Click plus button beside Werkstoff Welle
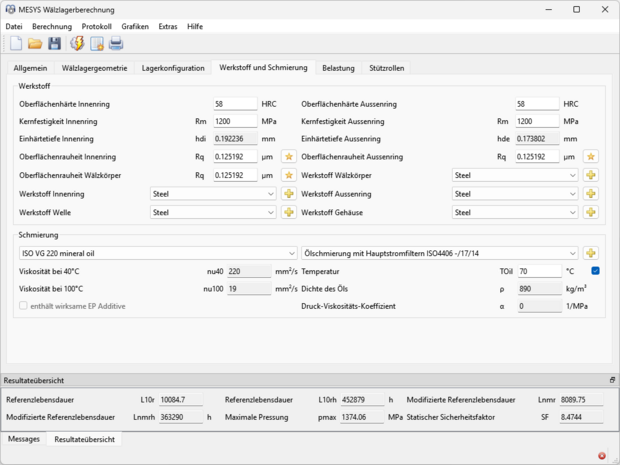 [288, 212]
